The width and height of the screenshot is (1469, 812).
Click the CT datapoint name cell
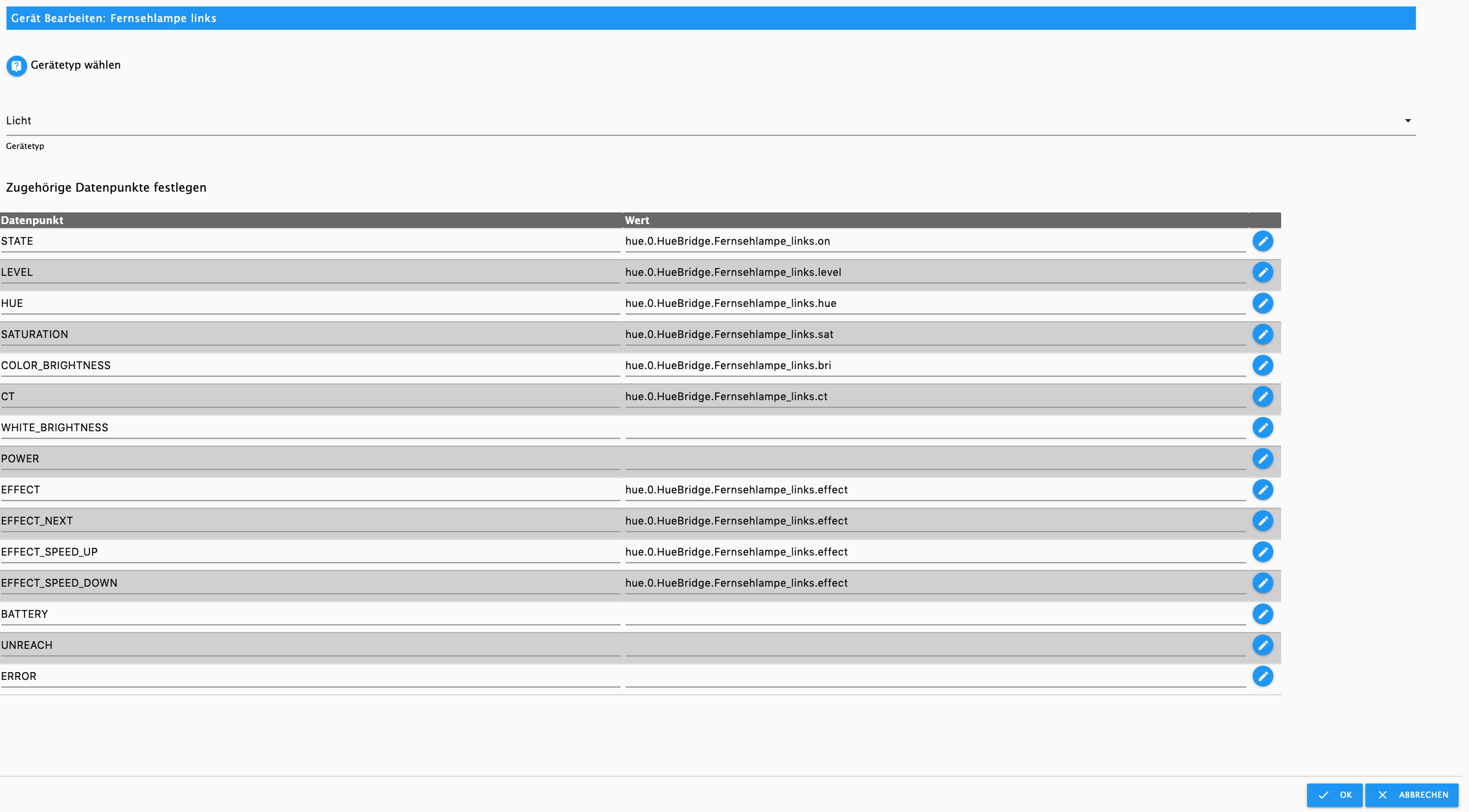[310, 397]
